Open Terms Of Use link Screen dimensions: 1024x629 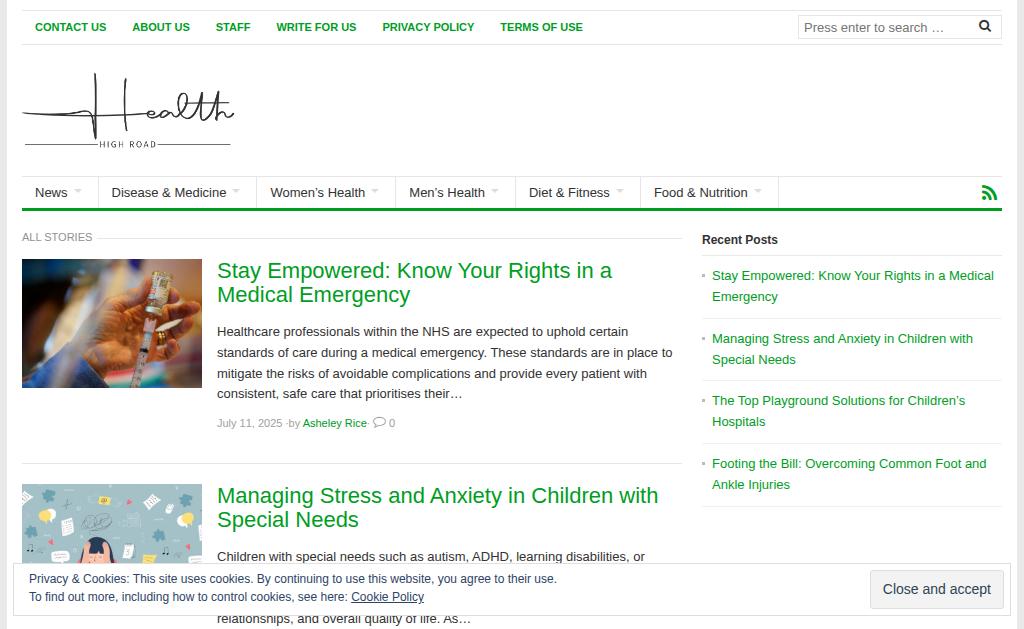541,27
